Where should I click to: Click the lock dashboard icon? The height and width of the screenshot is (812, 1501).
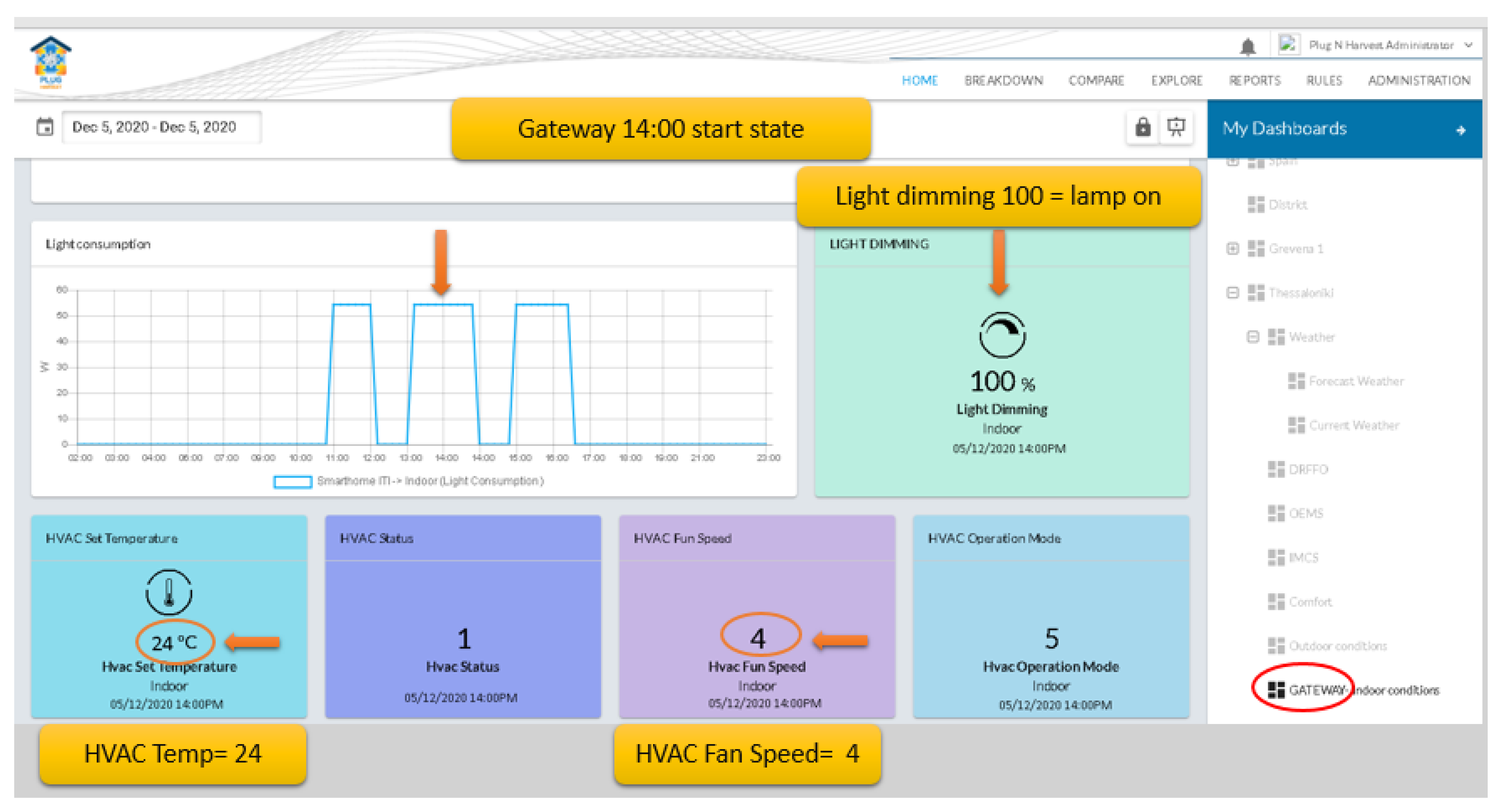(x=1142, y=127)
